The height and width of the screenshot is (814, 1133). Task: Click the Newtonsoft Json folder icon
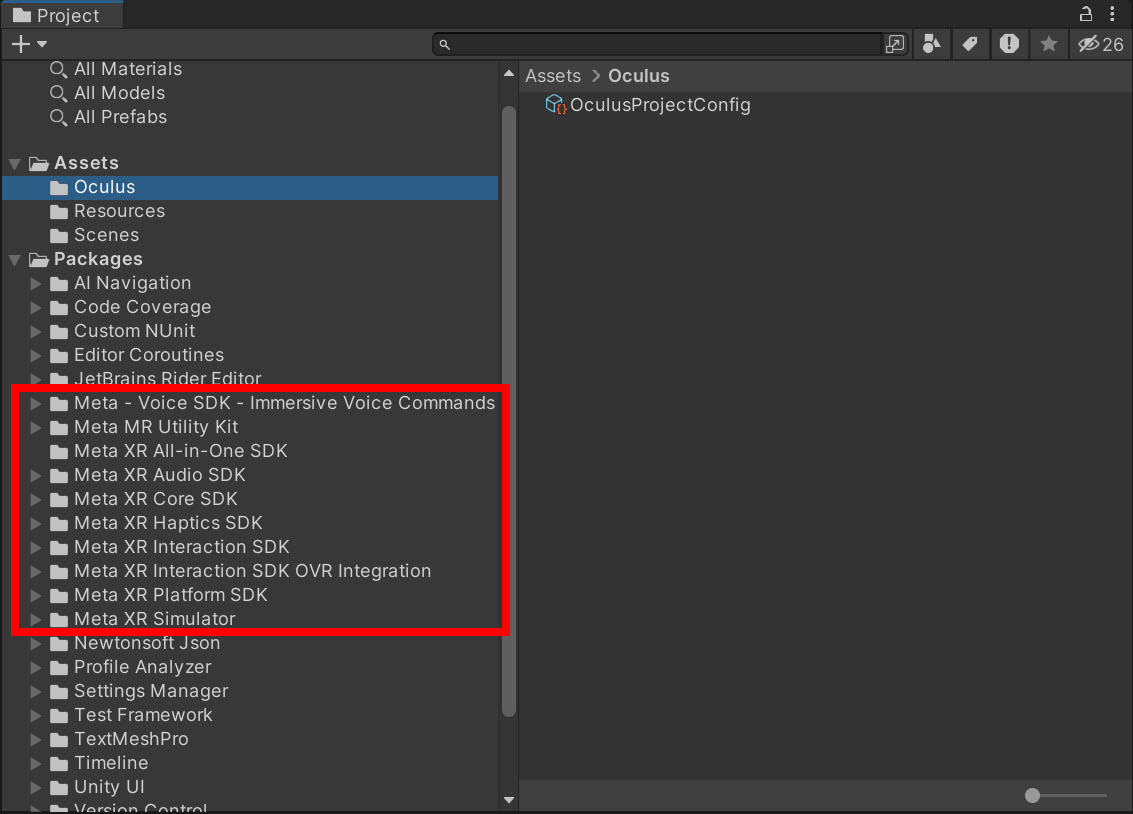[x=59, y=644]
